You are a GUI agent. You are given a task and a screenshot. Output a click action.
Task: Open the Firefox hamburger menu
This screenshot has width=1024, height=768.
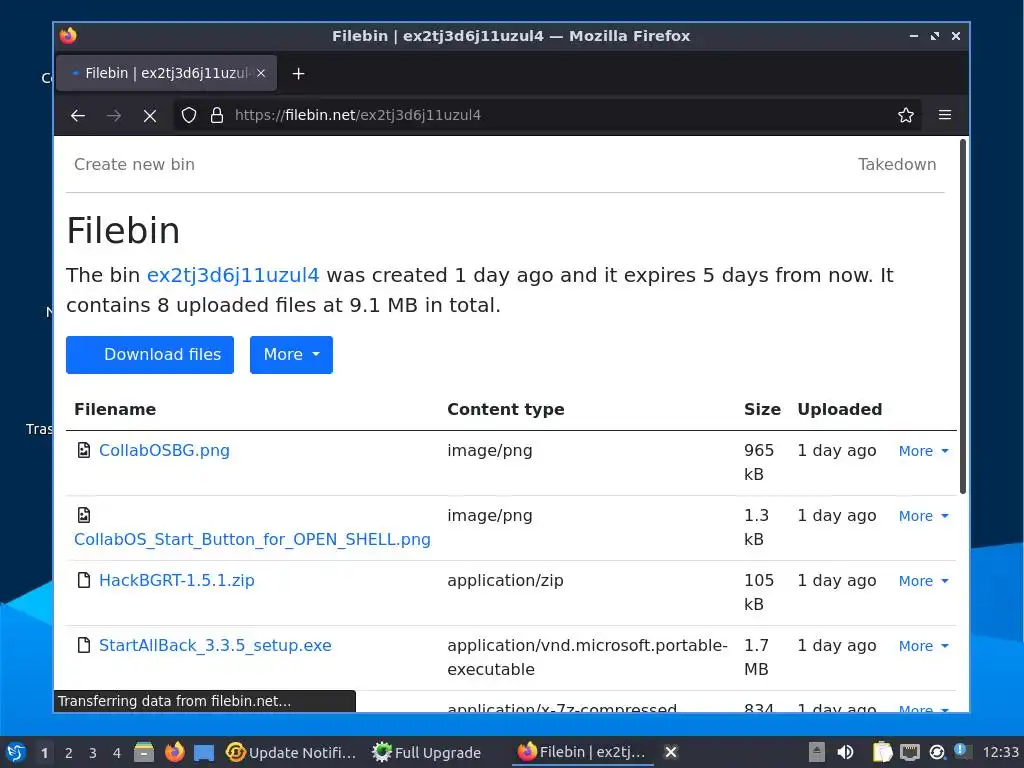[944, 115]
